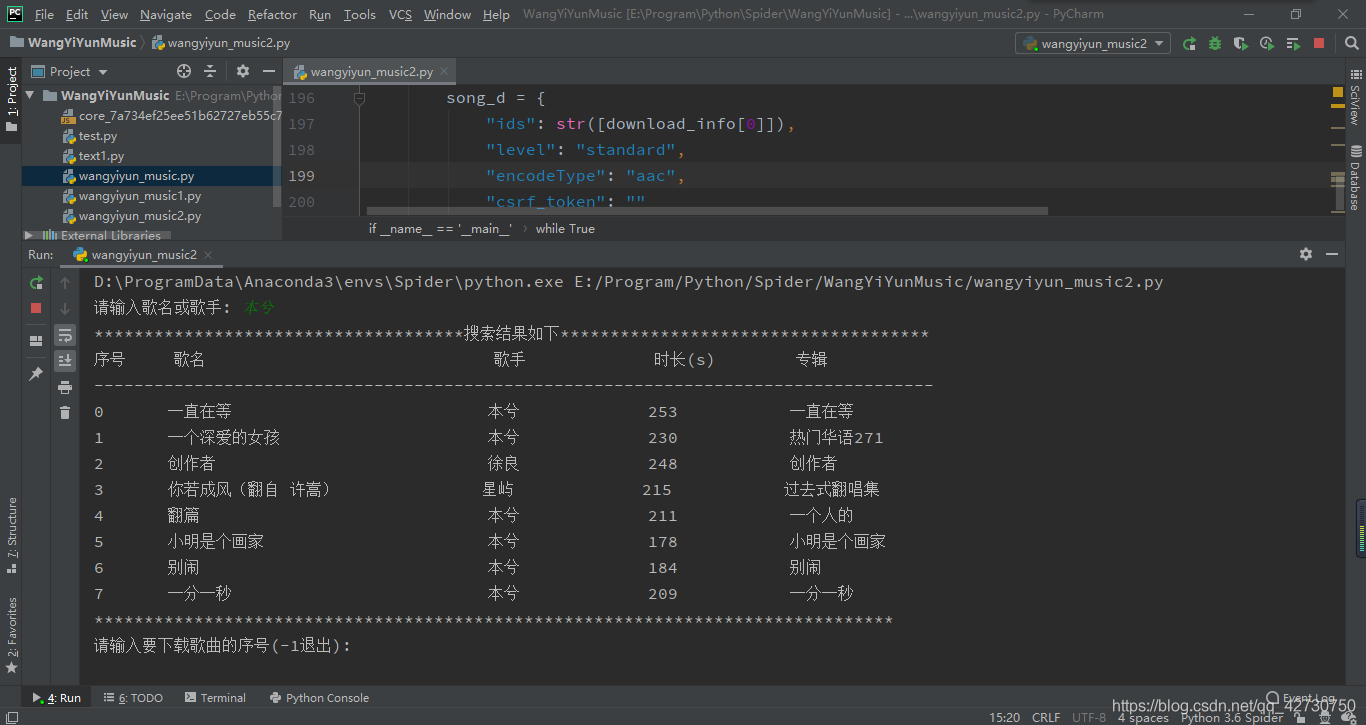1366x725 pixels.
Task: Start the profiler with the clock-play icon
Action: pyautogui.click(x=1267, y=43)
